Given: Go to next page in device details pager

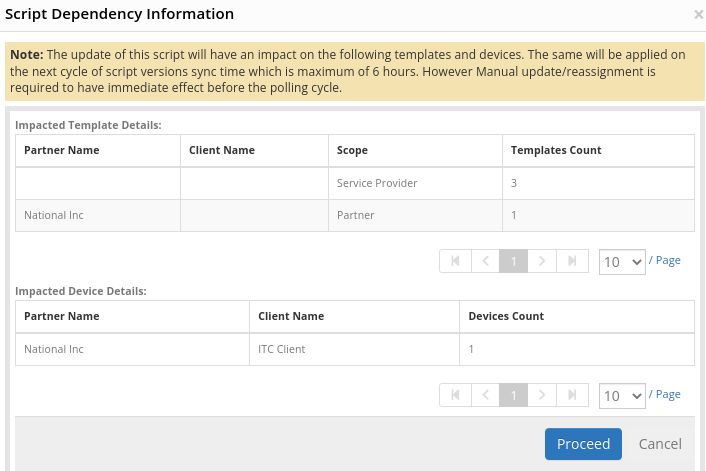Looking at the screenshot, I should [x=542, y=395].
